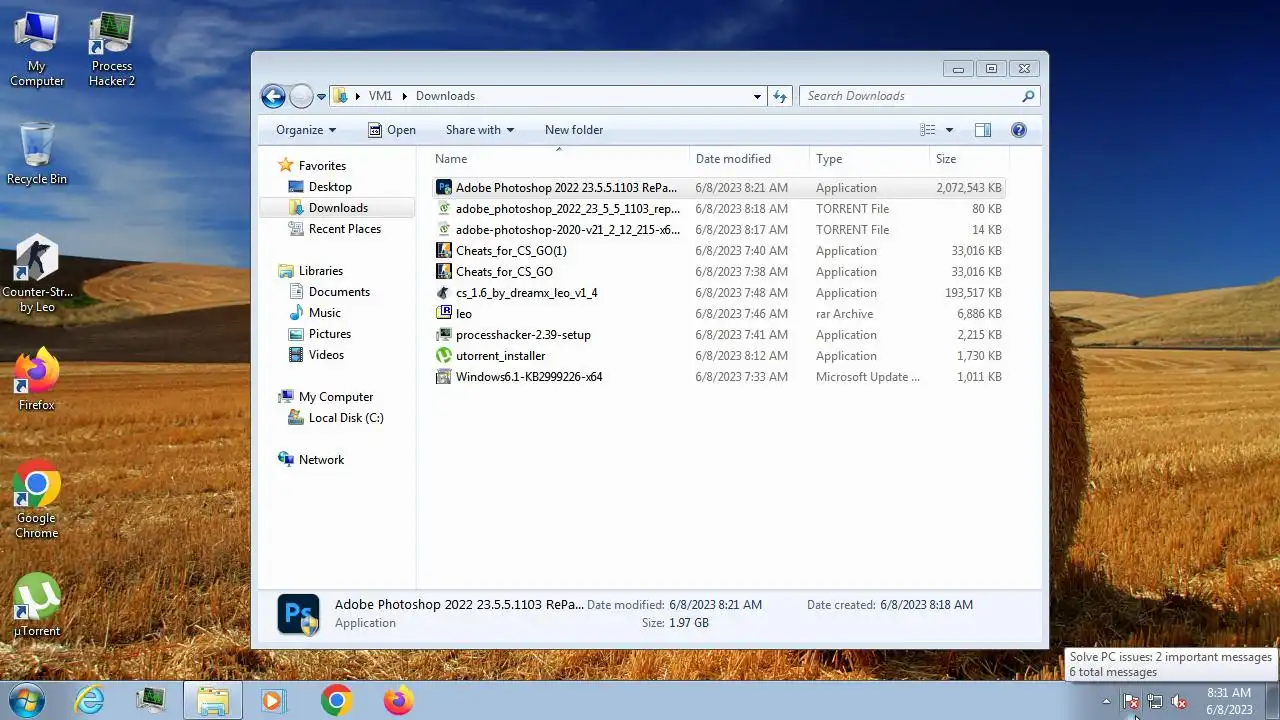Click the muted volume tray icon
Screen dimensions: 1280x720
point(1179,702)
